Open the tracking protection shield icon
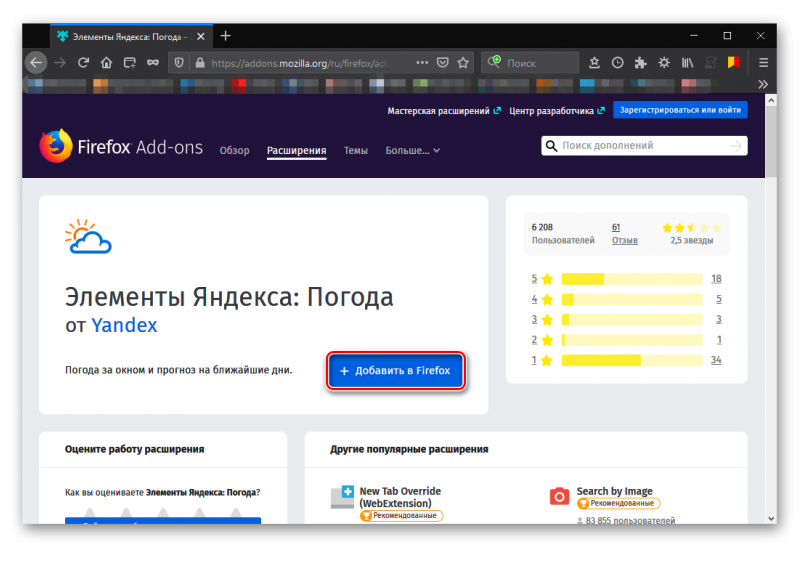Viewport: 800px width, 566px height. tap(179, 63)
